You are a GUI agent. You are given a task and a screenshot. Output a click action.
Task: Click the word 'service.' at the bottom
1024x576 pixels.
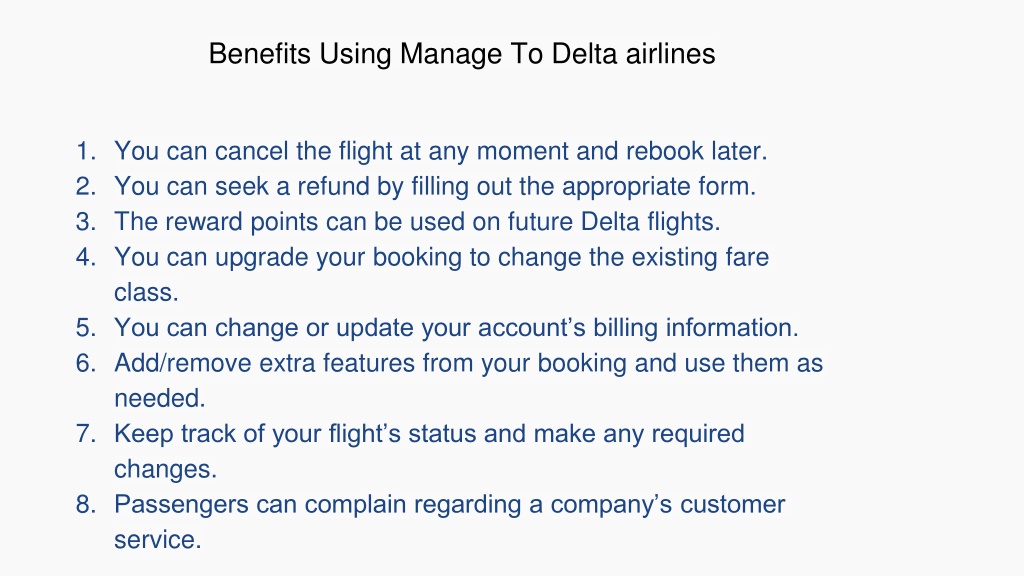[x=157, y=539]
